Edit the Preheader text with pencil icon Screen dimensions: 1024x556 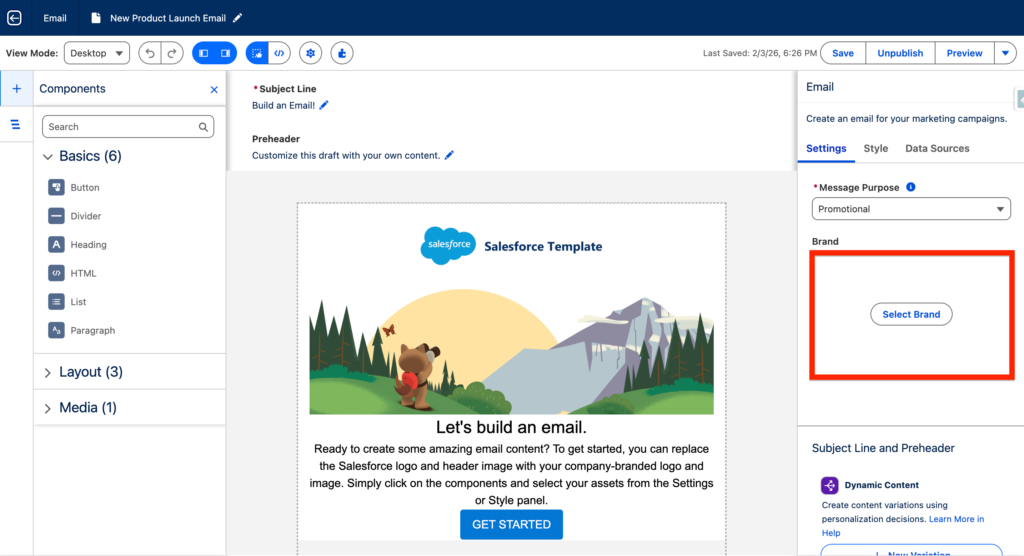coord(449,155)
